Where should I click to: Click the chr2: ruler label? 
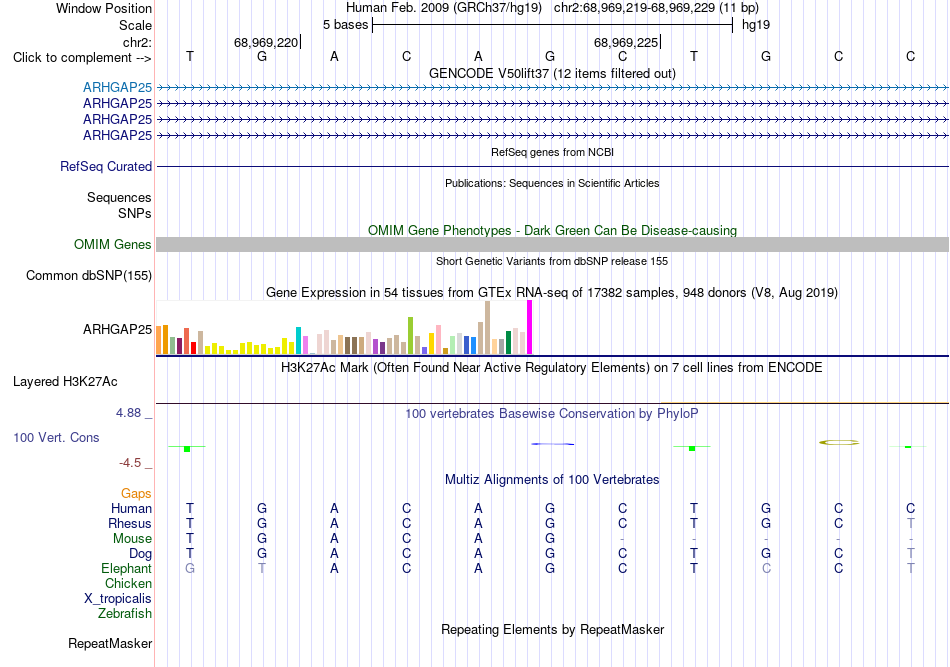(138, 42)
